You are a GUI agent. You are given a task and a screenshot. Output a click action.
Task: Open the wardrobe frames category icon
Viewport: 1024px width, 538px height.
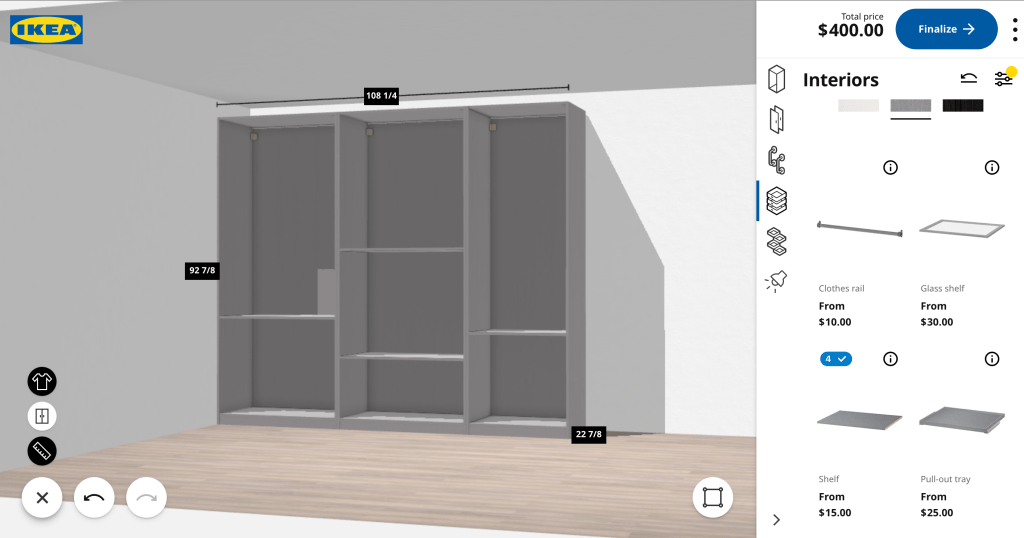click(776, 78)
